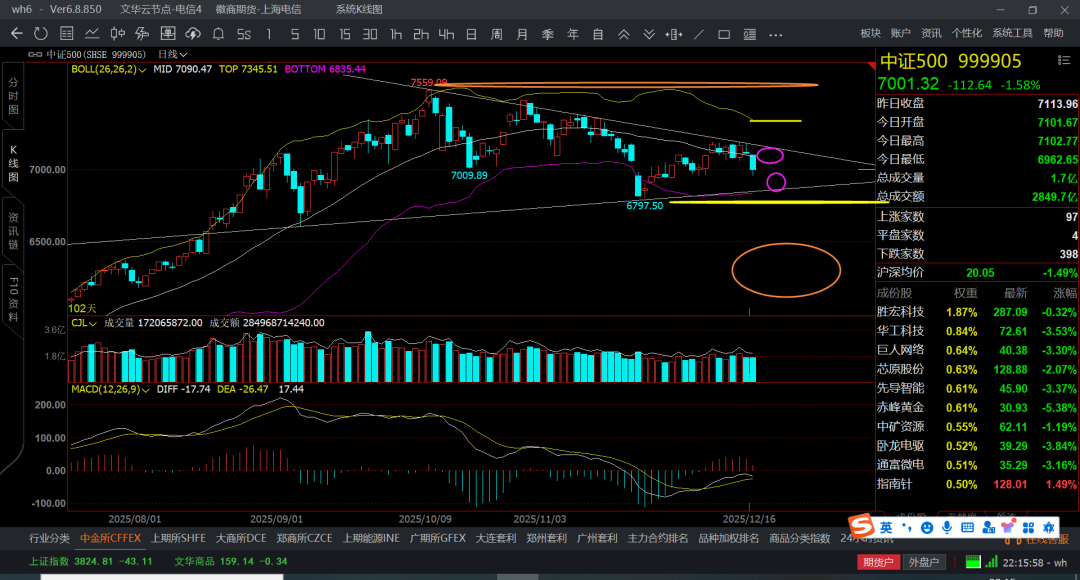Toggle Sogou punctuation mode button
The image size is (1080, 580).
(906, 528)
